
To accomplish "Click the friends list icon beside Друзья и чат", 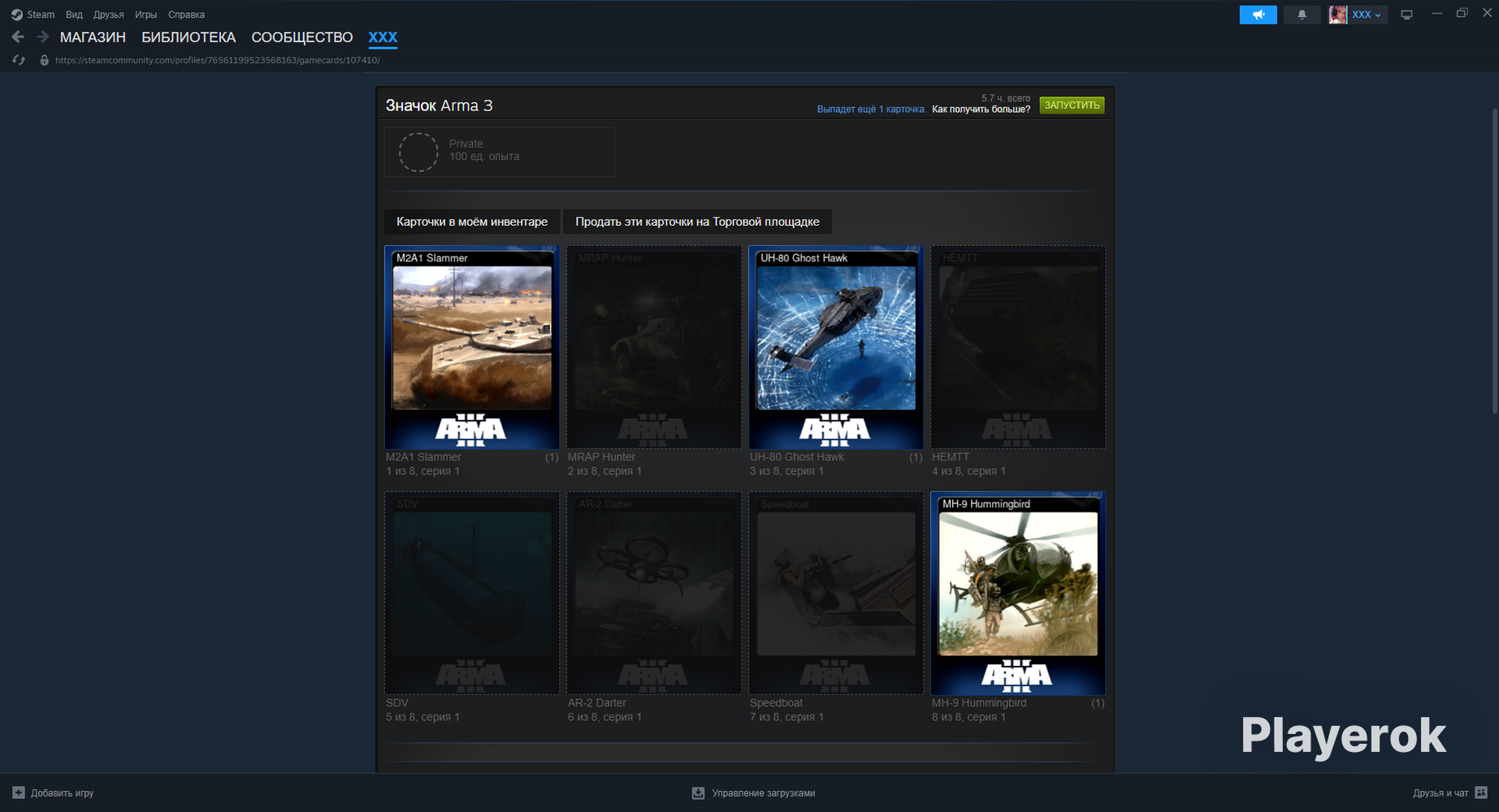I will pos(1481,793).
